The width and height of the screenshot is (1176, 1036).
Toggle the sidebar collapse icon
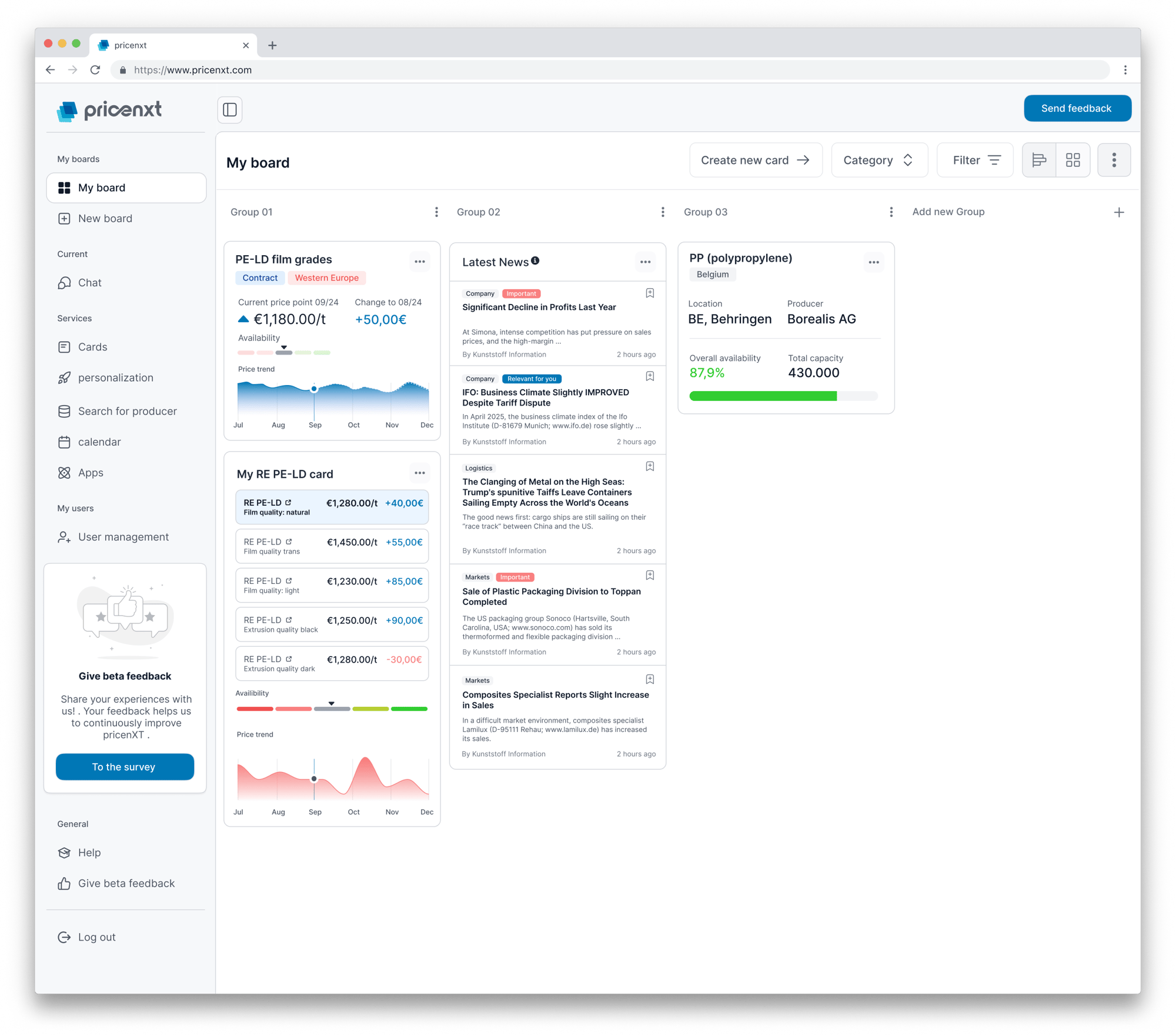[x=230, y=110]
